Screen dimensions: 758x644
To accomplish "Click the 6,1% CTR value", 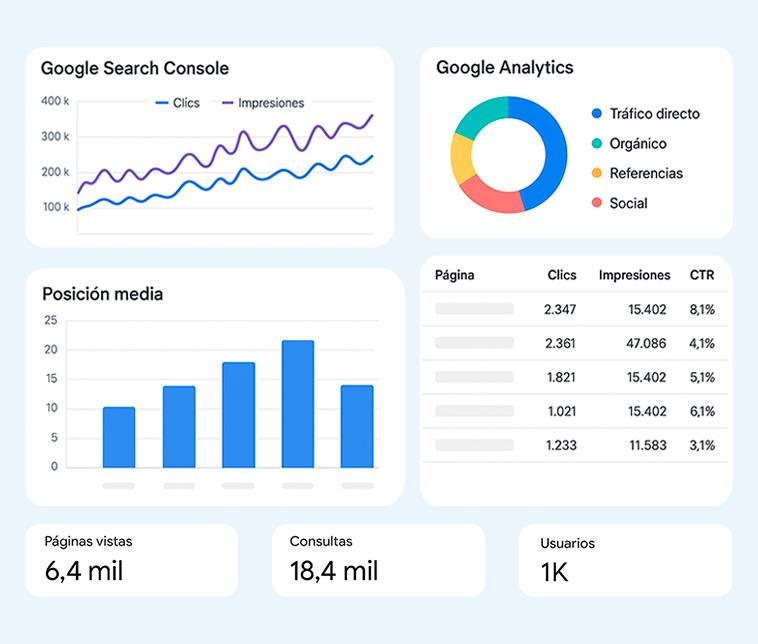I will click(702, 411).
